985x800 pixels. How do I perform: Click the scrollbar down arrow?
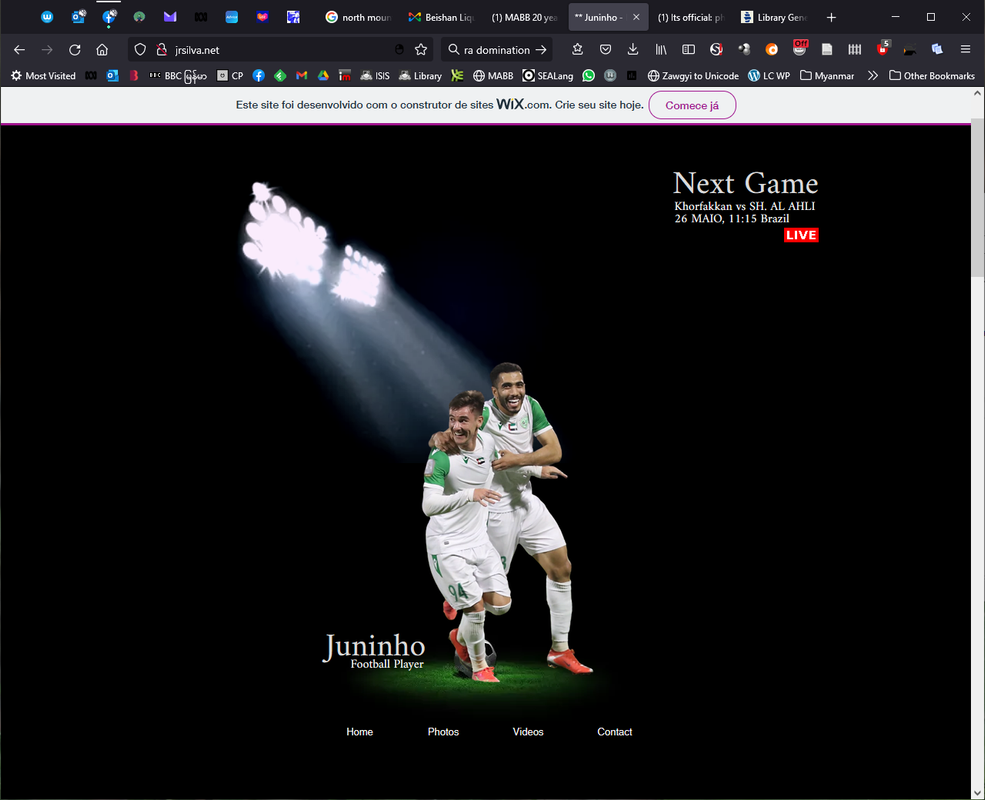coord(977,792)
